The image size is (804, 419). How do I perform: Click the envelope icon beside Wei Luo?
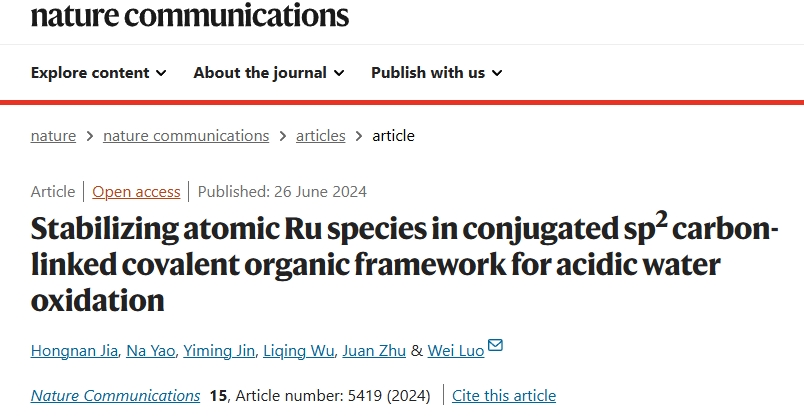pos(495,345)
